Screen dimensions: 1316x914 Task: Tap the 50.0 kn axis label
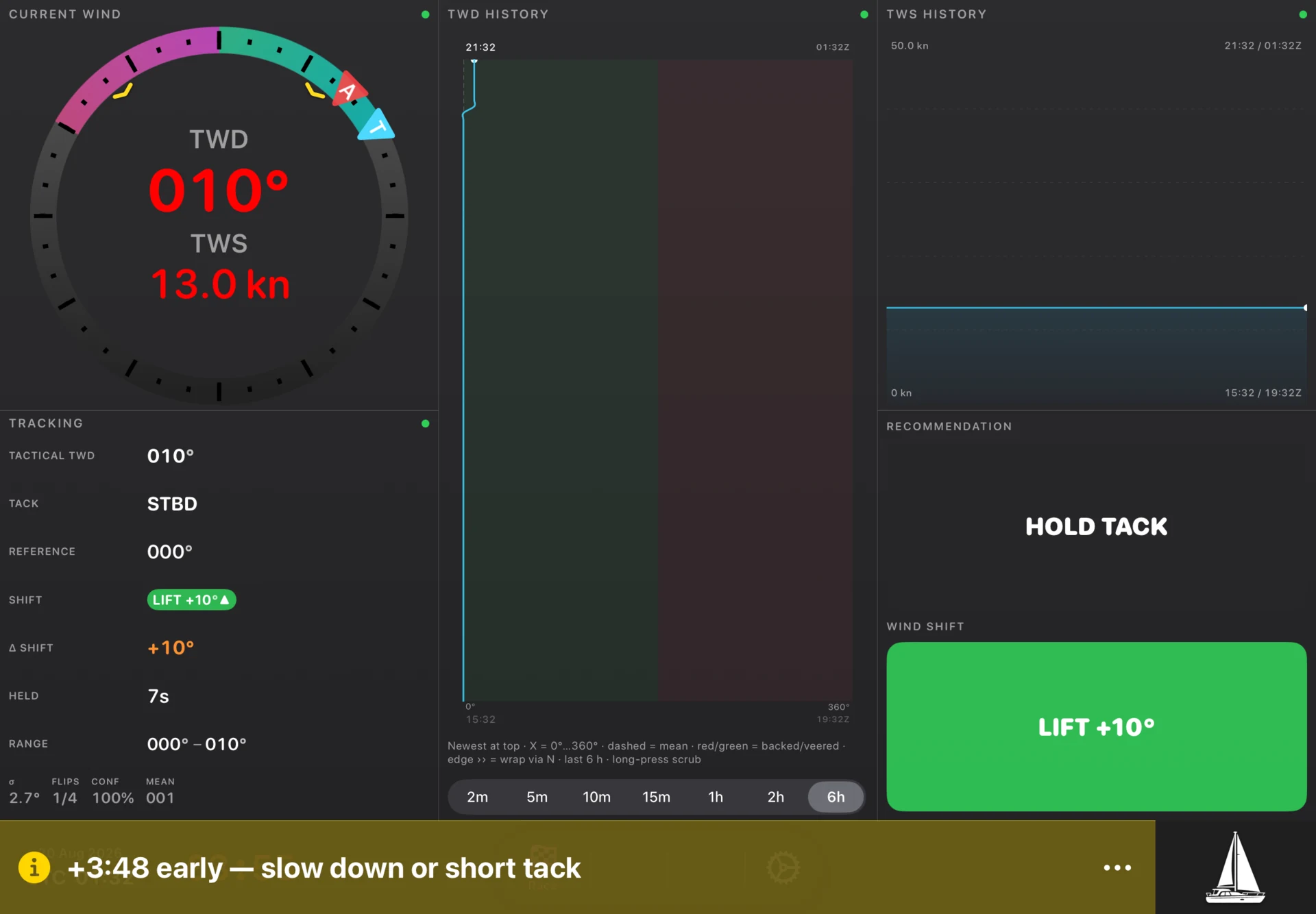pos(910,45)
